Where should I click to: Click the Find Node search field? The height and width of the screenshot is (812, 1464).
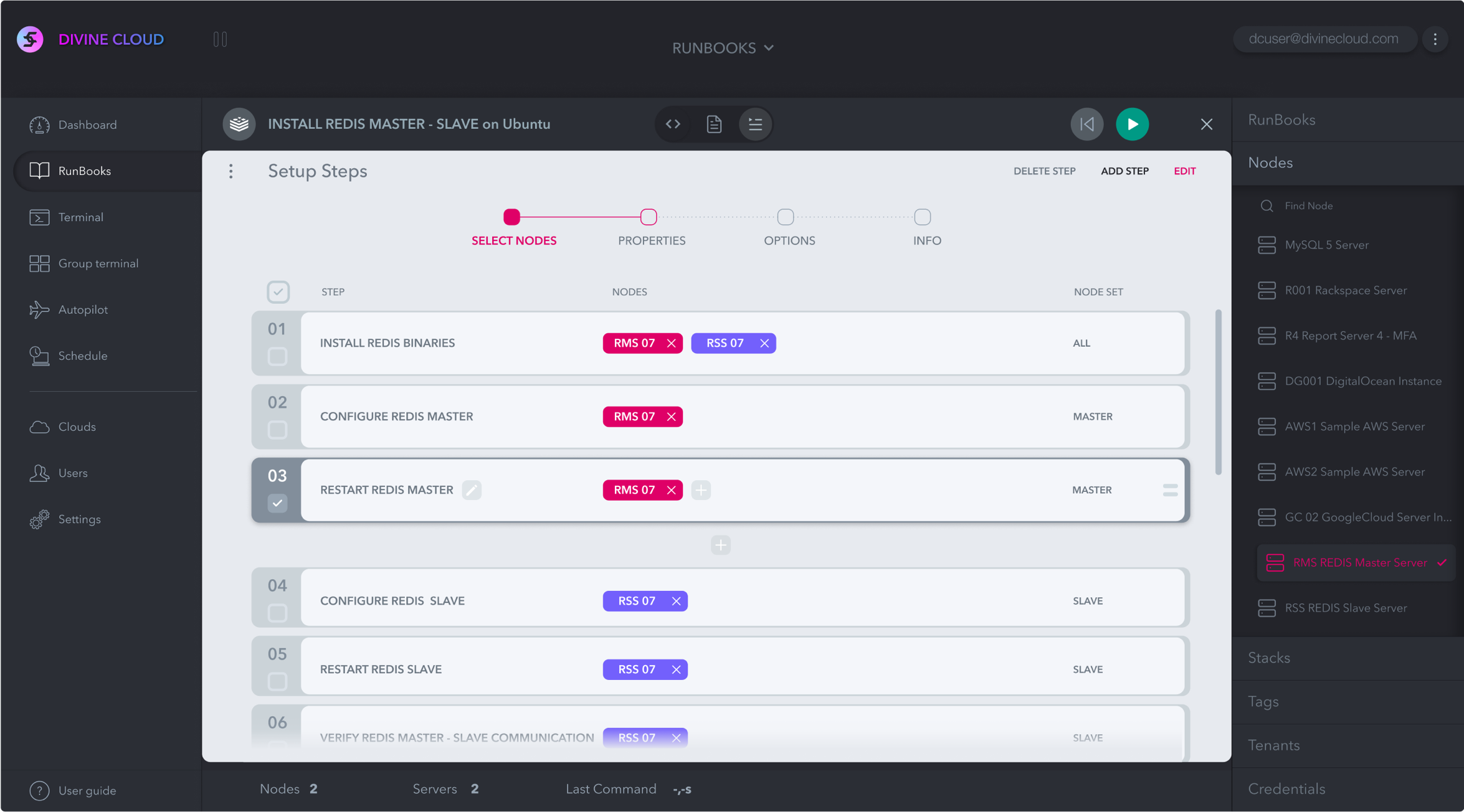(x=1308, y=205)
